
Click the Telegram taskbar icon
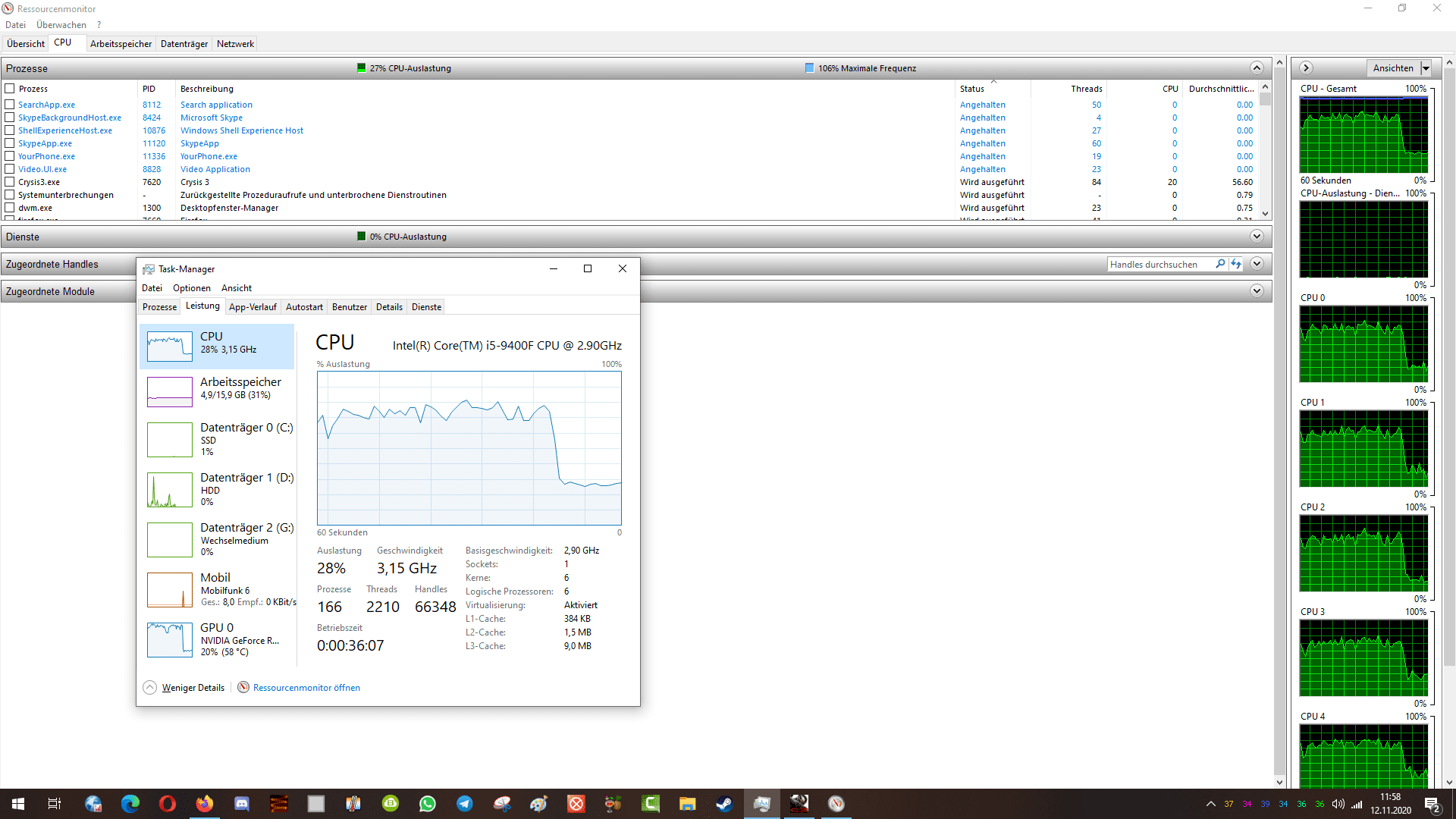[464, 804]
